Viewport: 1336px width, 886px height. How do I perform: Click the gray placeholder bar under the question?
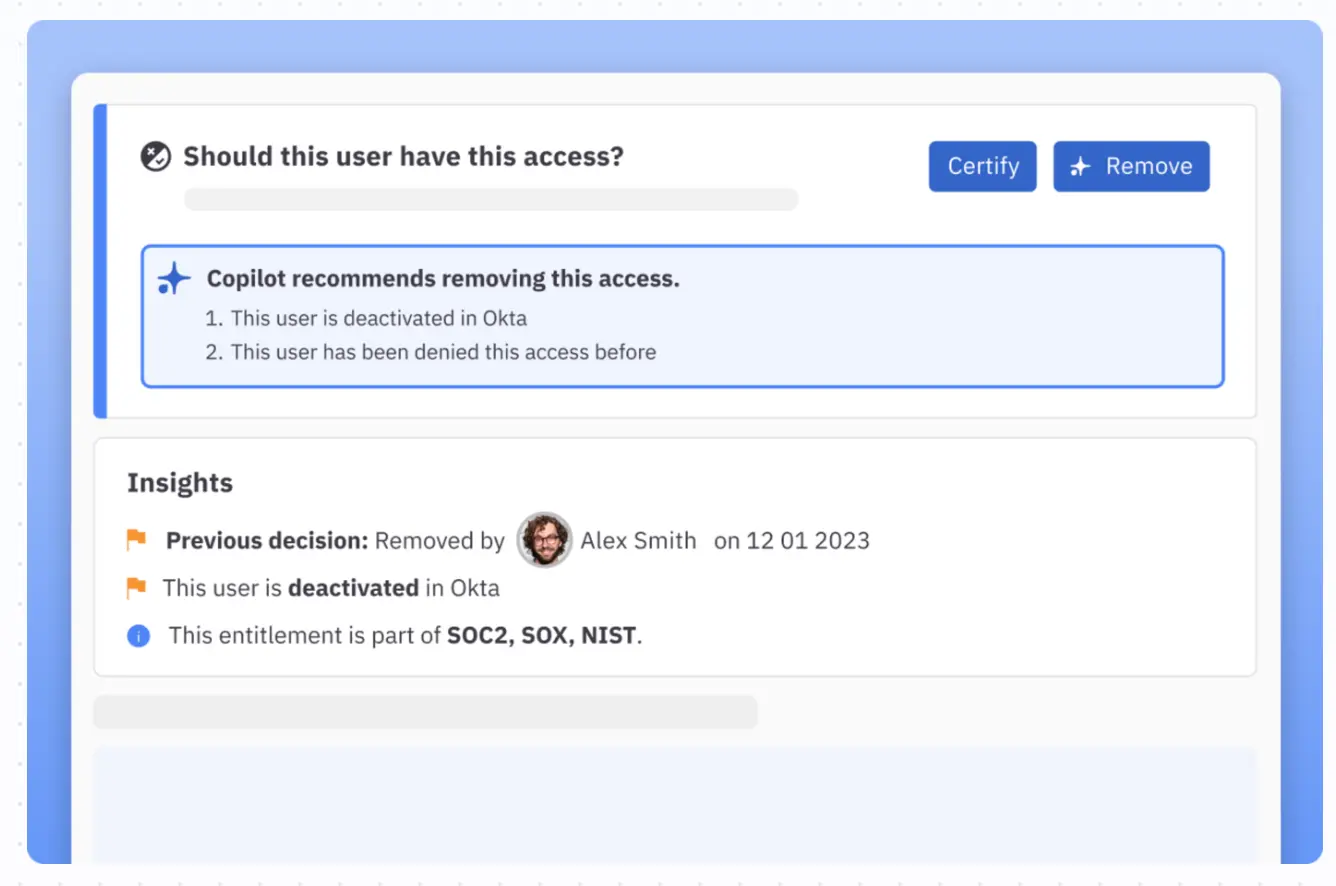point(490,199)
